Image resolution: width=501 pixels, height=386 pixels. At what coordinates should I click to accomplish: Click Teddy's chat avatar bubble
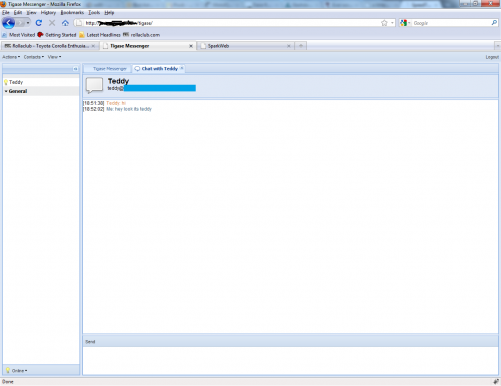(x=94, y=85)
